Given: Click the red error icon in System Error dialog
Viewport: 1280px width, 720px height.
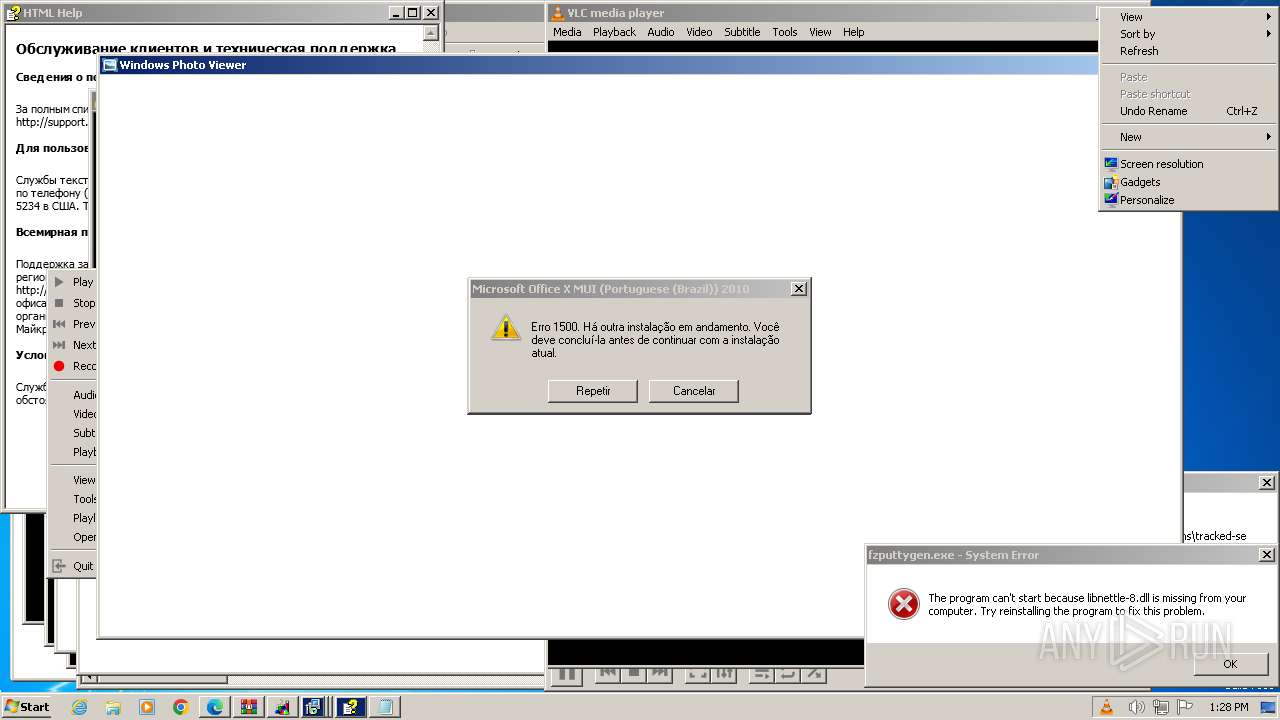Looking at the screenshot, I should click(x=903, y=603).
